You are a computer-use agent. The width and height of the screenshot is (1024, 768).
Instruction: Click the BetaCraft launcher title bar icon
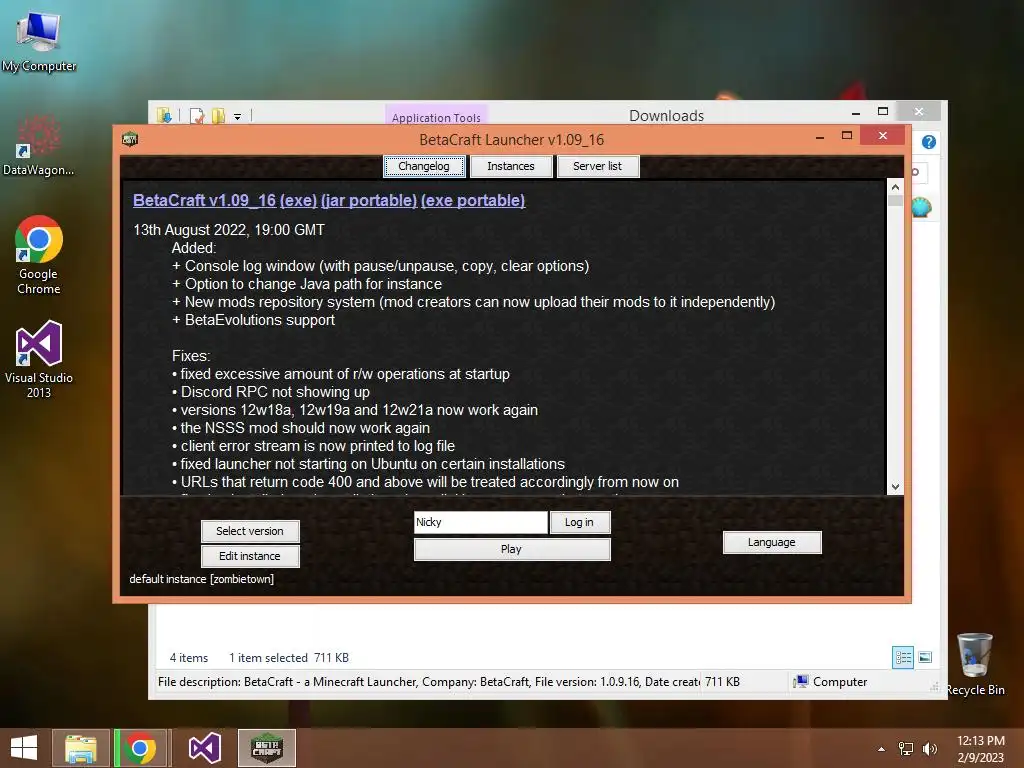[130, 139]
